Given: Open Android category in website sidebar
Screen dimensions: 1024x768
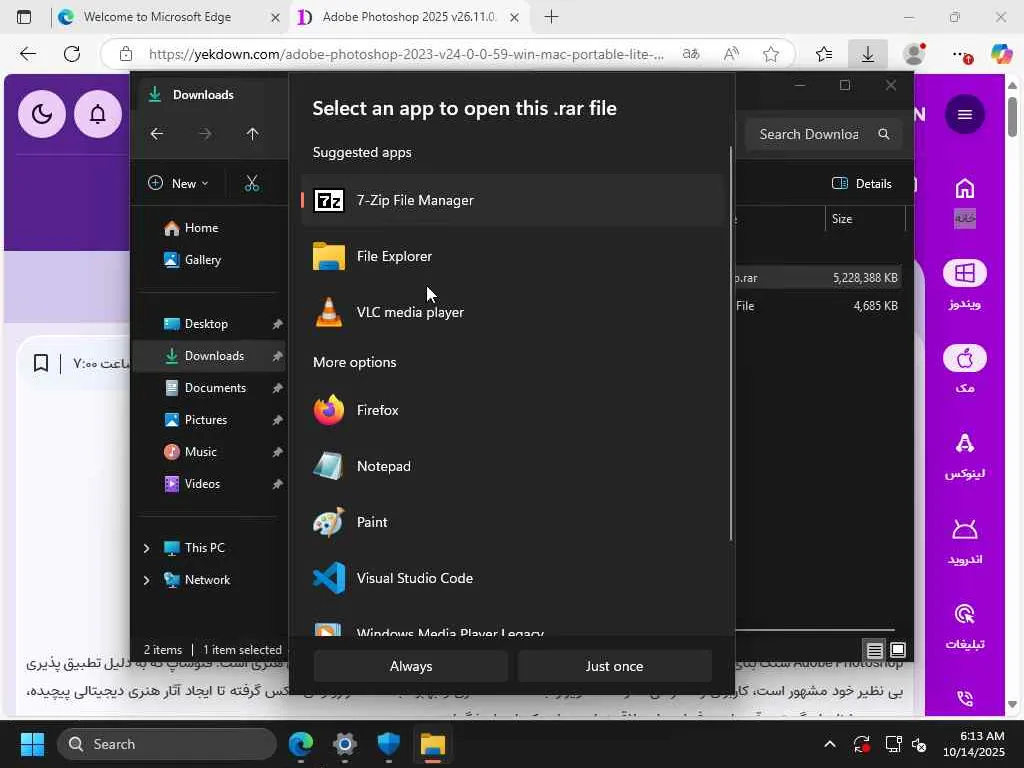Looking at the screenshot, I should point(965,529).
